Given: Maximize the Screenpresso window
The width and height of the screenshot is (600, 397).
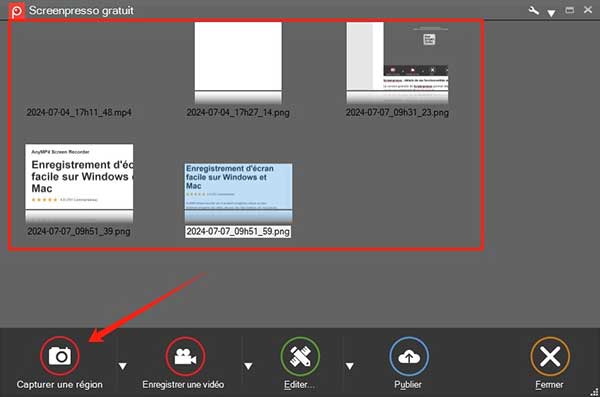Looking at the screenshot, I should point(570,10).
